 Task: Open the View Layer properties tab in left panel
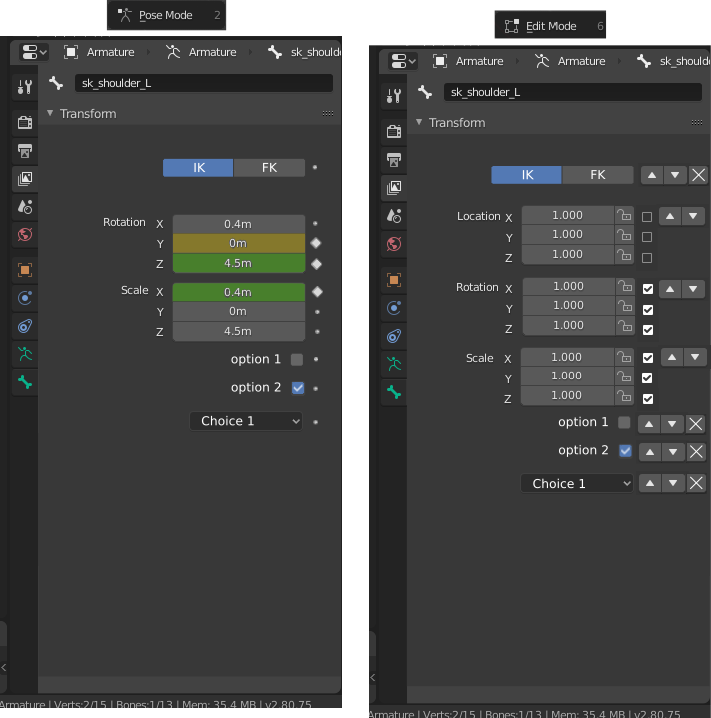(x=25, y=179)
